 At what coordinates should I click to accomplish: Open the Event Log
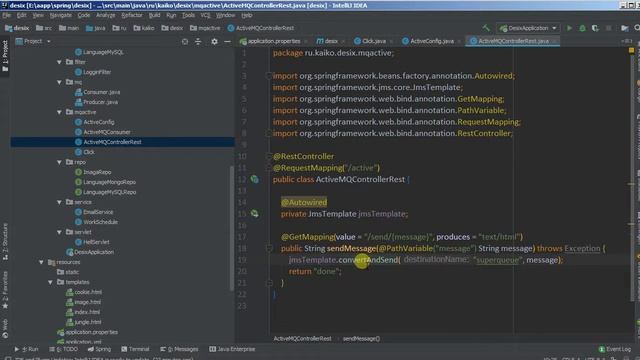(615, 349)
